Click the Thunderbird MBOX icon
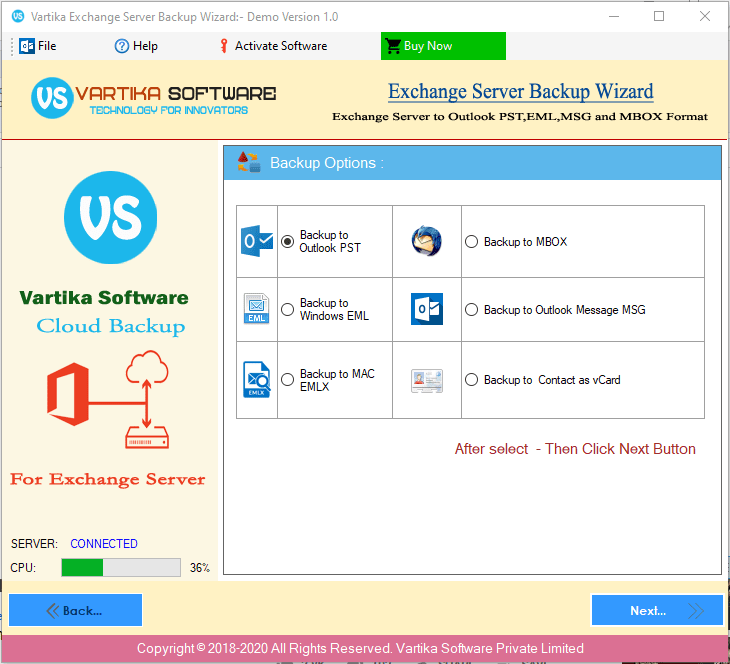 point(426,241)
